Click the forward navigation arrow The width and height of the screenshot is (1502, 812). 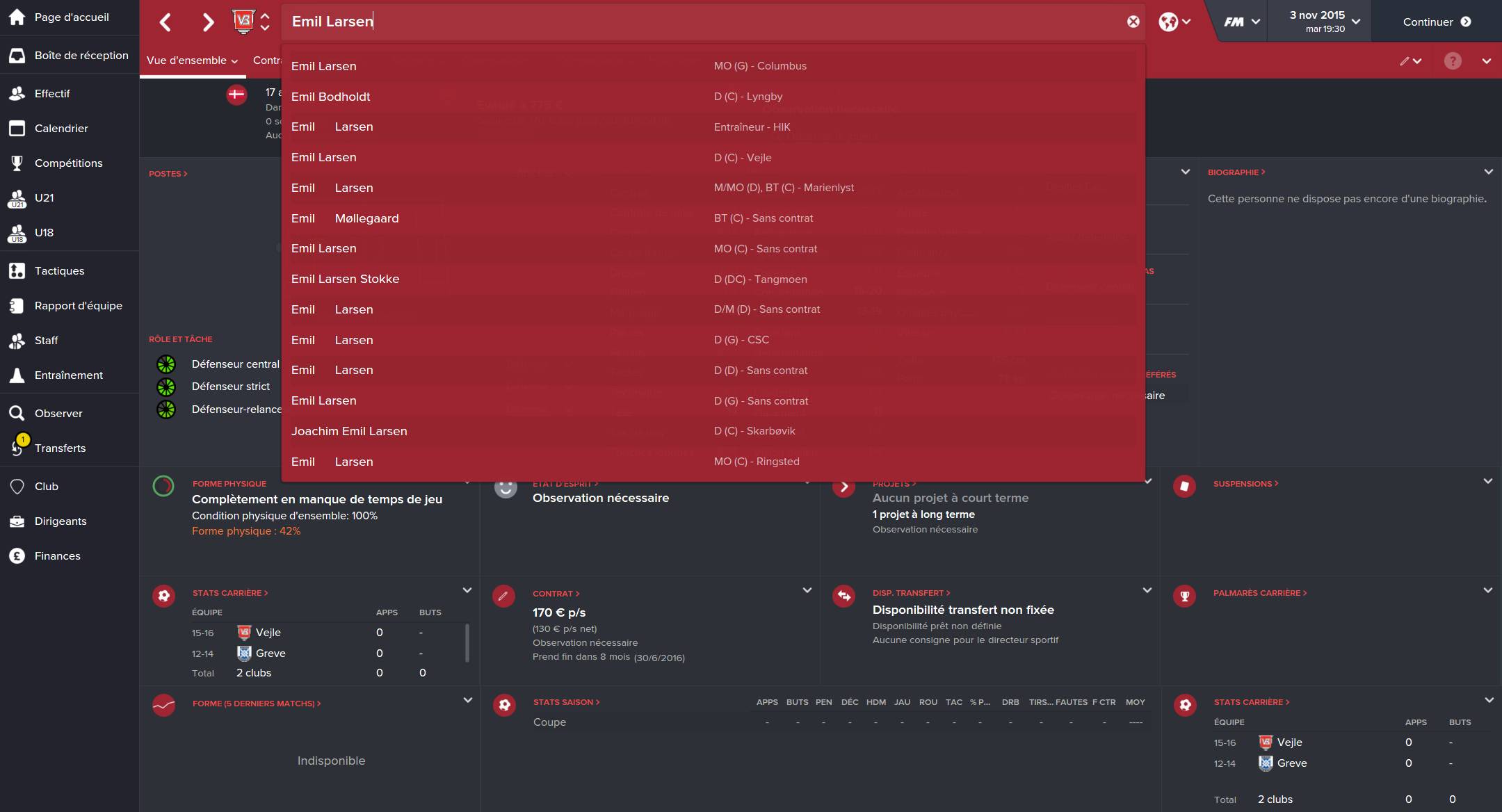207,22
